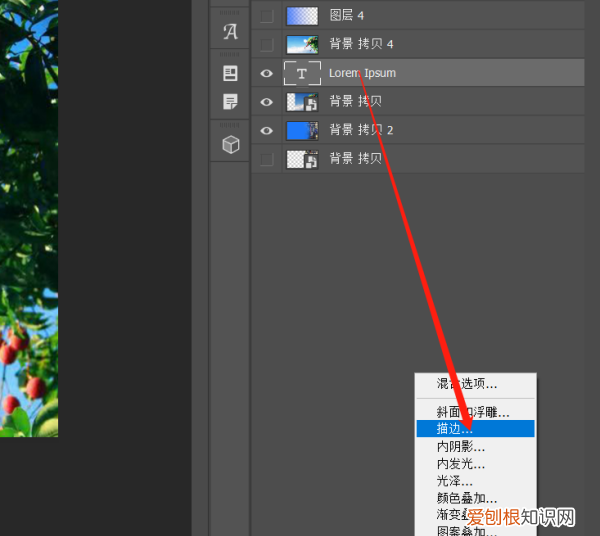Image resolution: width=600 pixels, height=536 pixels.
Task: Select the 背景 拷贝 2 layer name
Action: (x=362, y=130)
